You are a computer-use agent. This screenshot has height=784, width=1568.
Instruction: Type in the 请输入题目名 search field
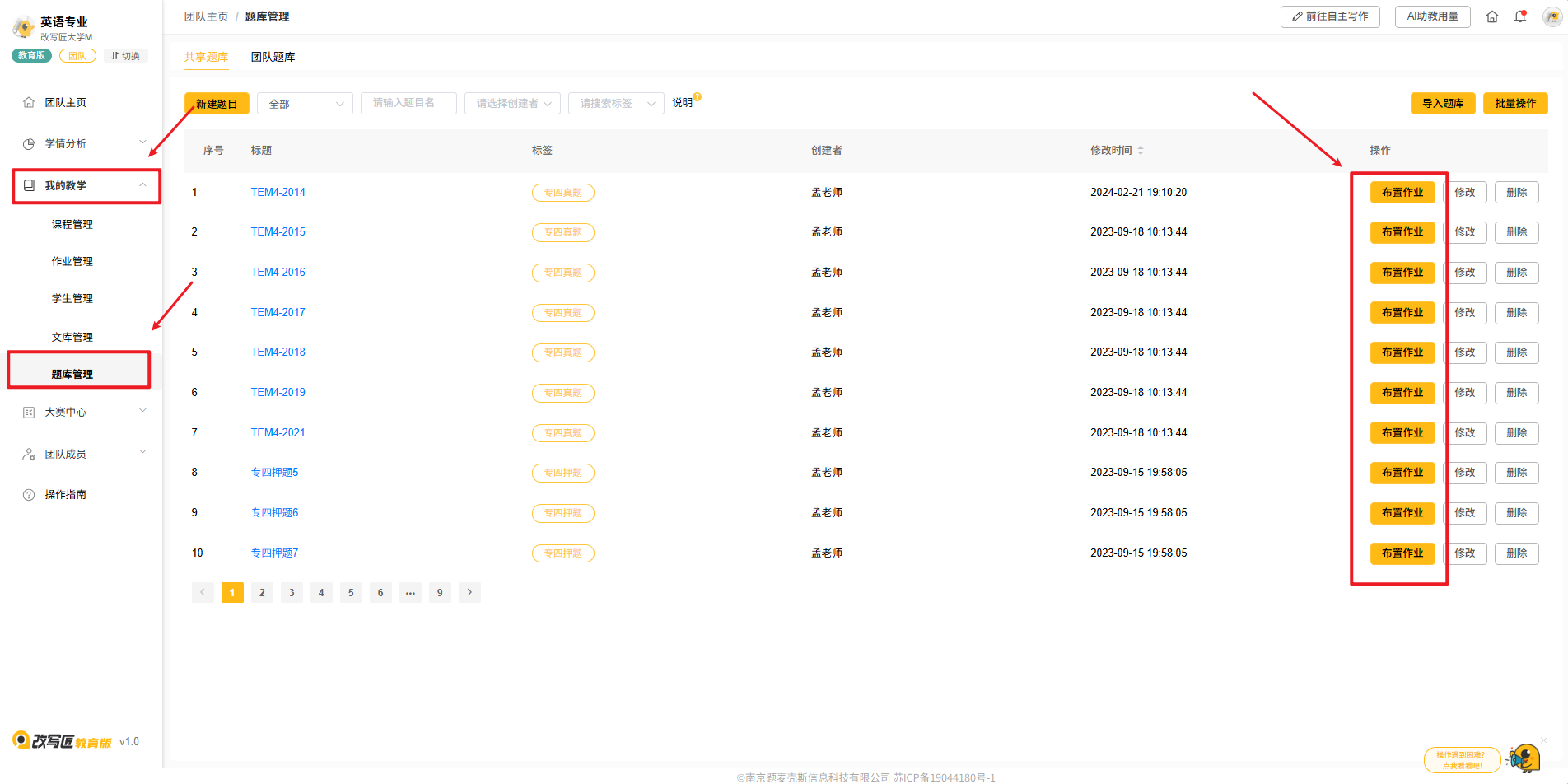point(408,104)
